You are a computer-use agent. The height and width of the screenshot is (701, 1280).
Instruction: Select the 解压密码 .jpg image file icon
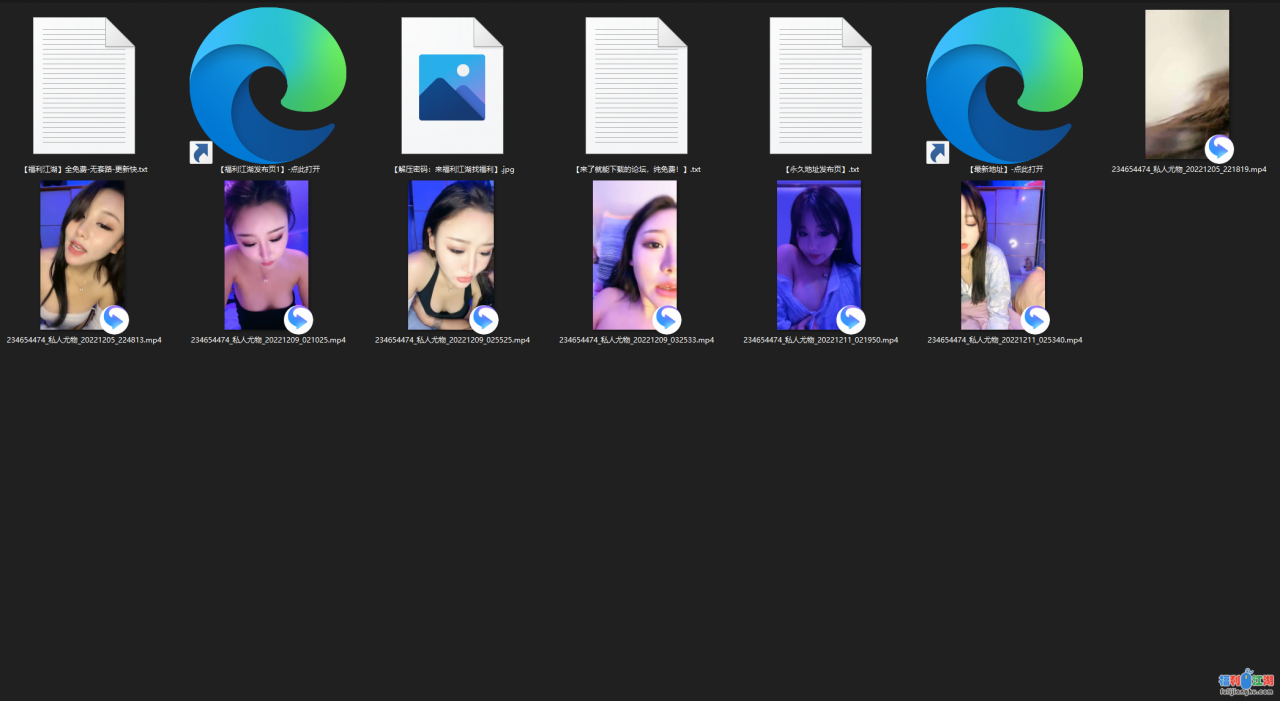click(452, 86)
